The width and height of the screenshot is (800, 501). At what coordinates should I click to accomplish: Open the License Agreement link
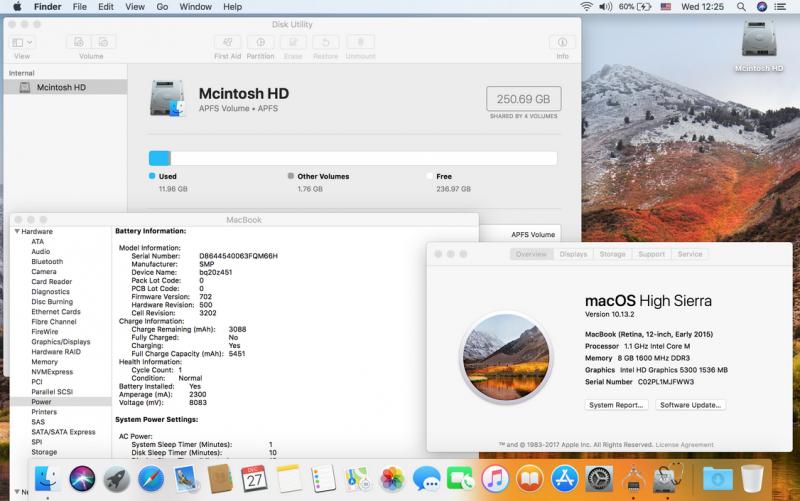(685, 445)
